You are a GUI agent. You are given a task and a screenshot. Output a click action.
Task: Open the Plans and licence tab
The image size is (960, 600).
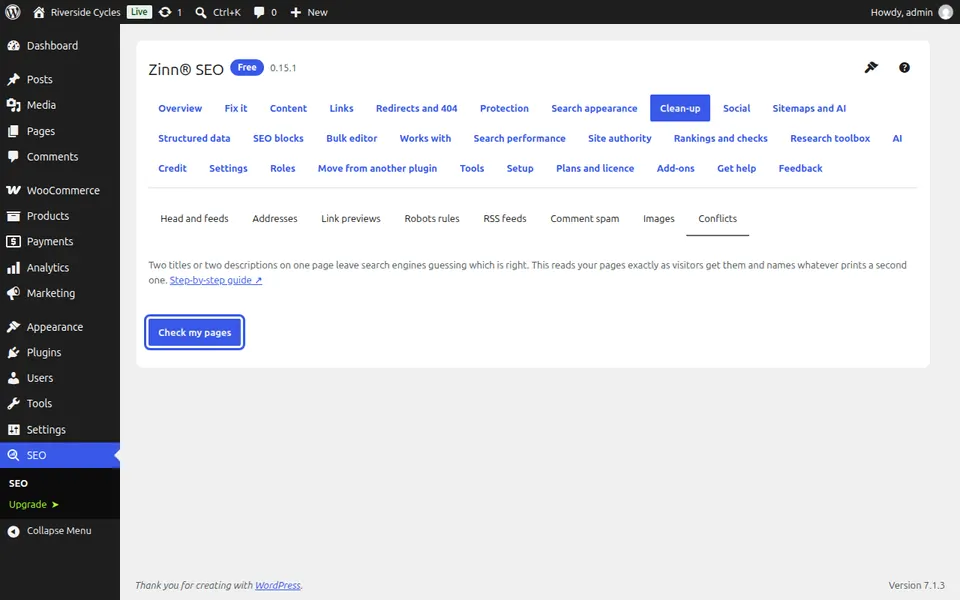595,168
